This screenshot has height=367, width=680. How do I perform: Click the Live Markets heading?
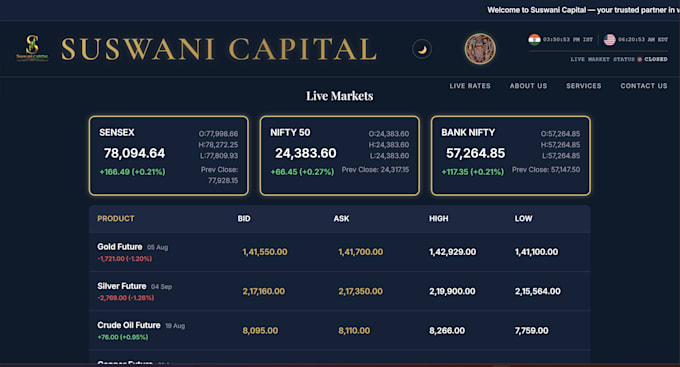click(340, 96)
